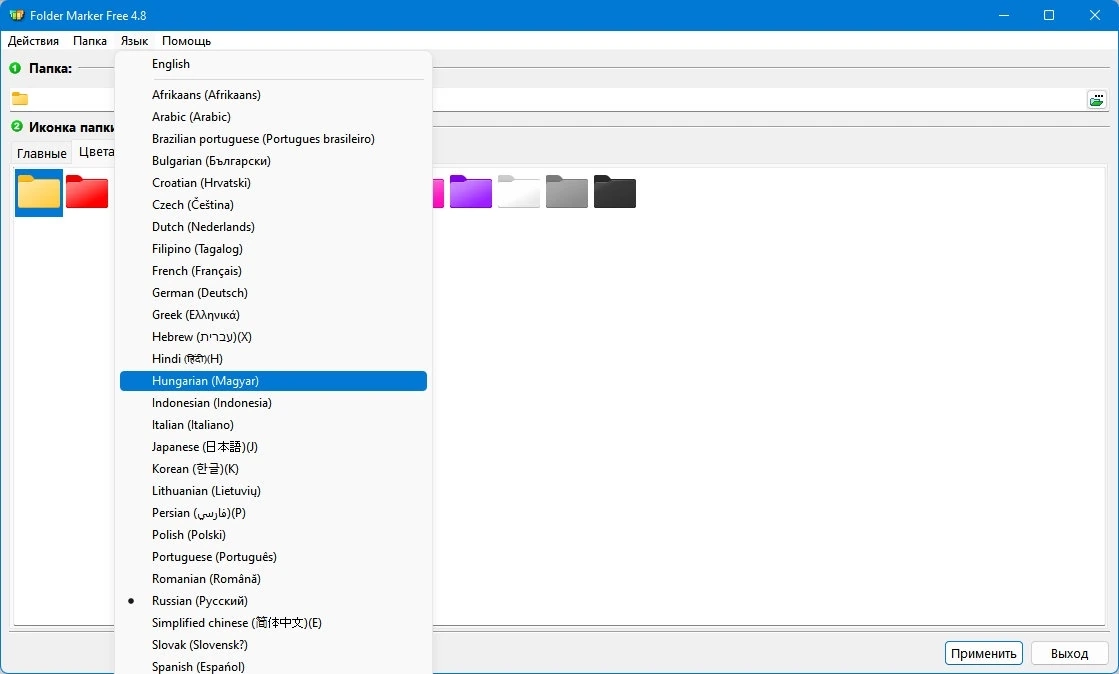The width and height of the screenshot is (1119, 674).
Task: Choose Dutch (Nederlands) language
Action: [x=273, y=226]
